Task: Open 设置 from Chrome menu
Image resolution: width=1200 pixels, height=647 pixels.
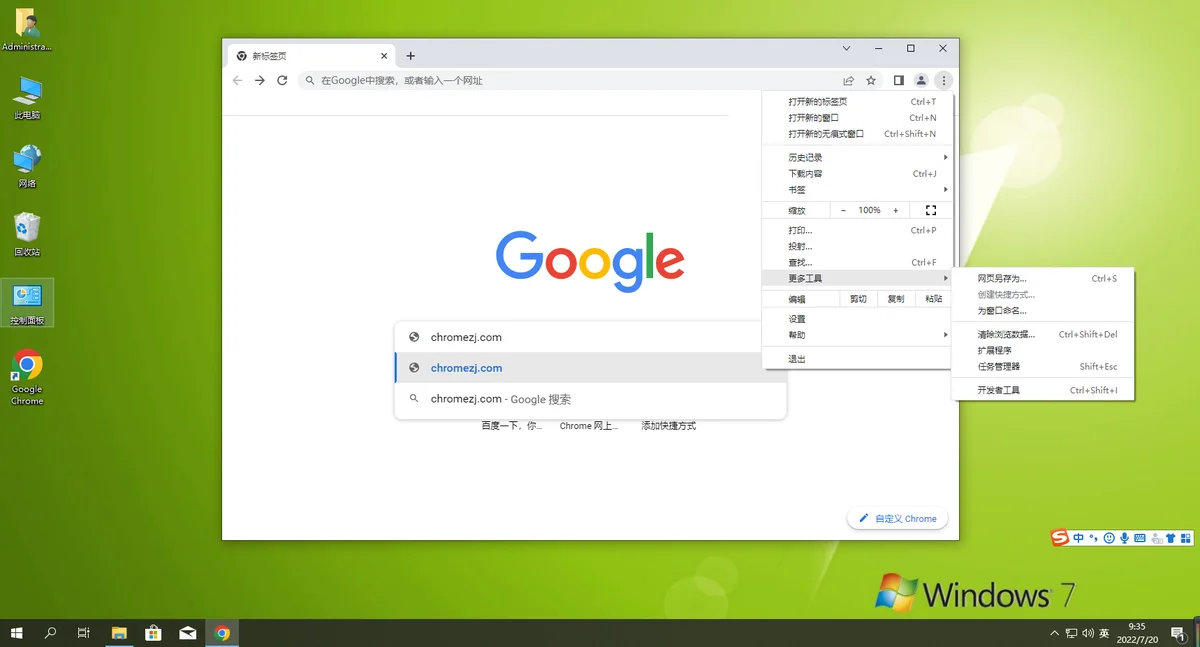Action: (797, 318)
